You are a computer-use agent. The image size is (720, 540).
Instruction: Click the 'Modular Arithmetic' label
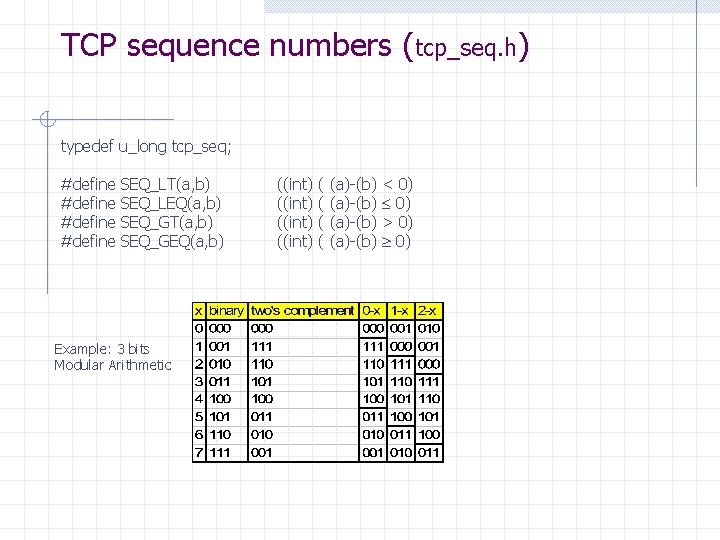point(112,365)
